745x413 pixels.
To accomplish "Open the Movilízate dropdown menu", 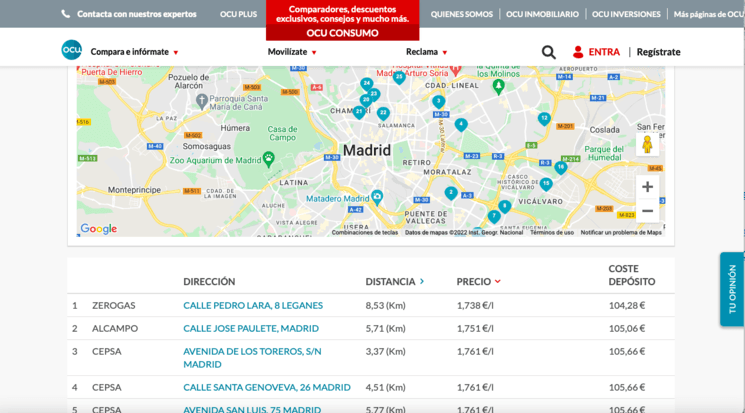I will coord(292,52).
